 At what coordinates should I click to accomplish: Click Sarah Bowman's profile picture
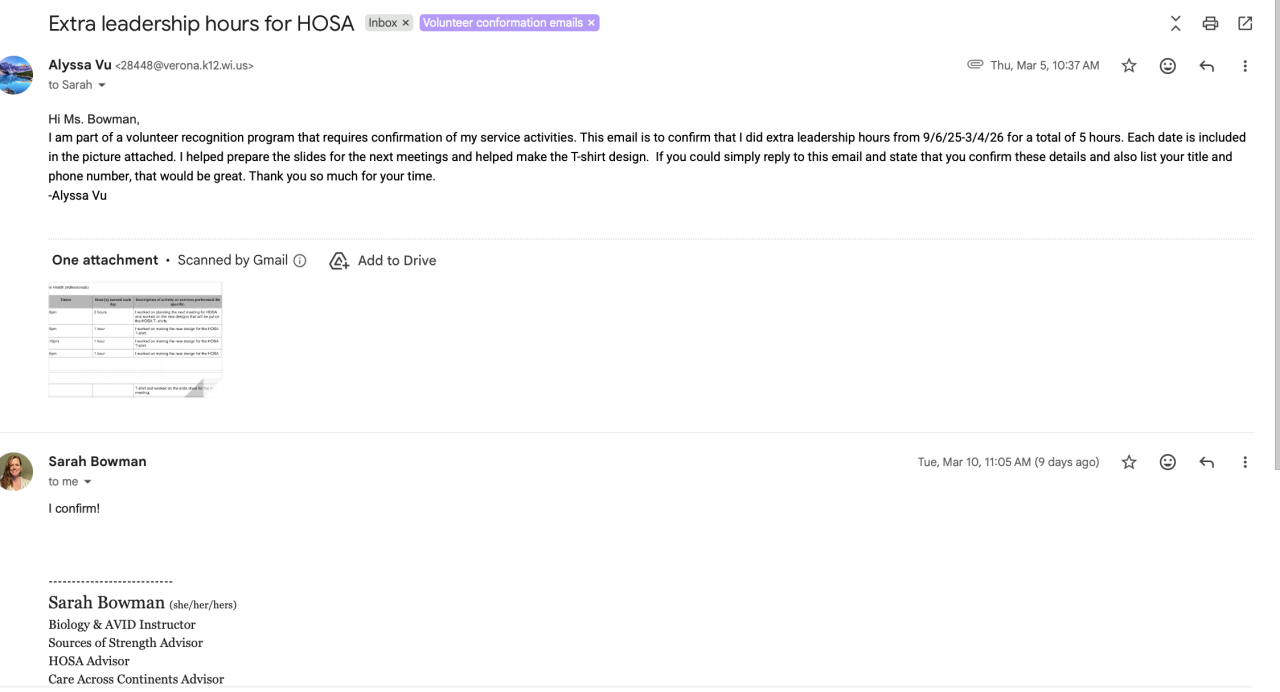(16, 471)
